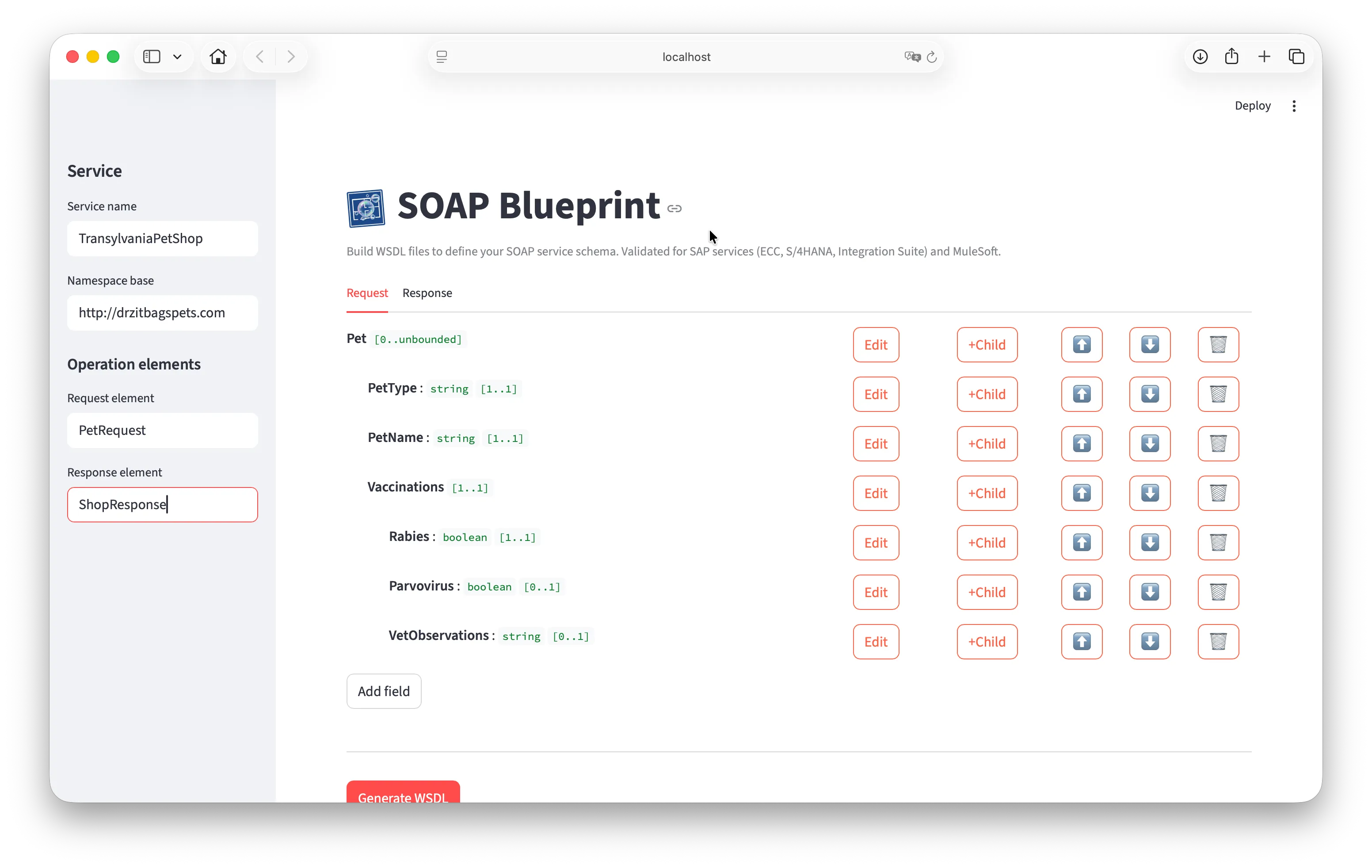Edit the Rabies field
The image size is (1372, 868).
(x=876, y=543)
